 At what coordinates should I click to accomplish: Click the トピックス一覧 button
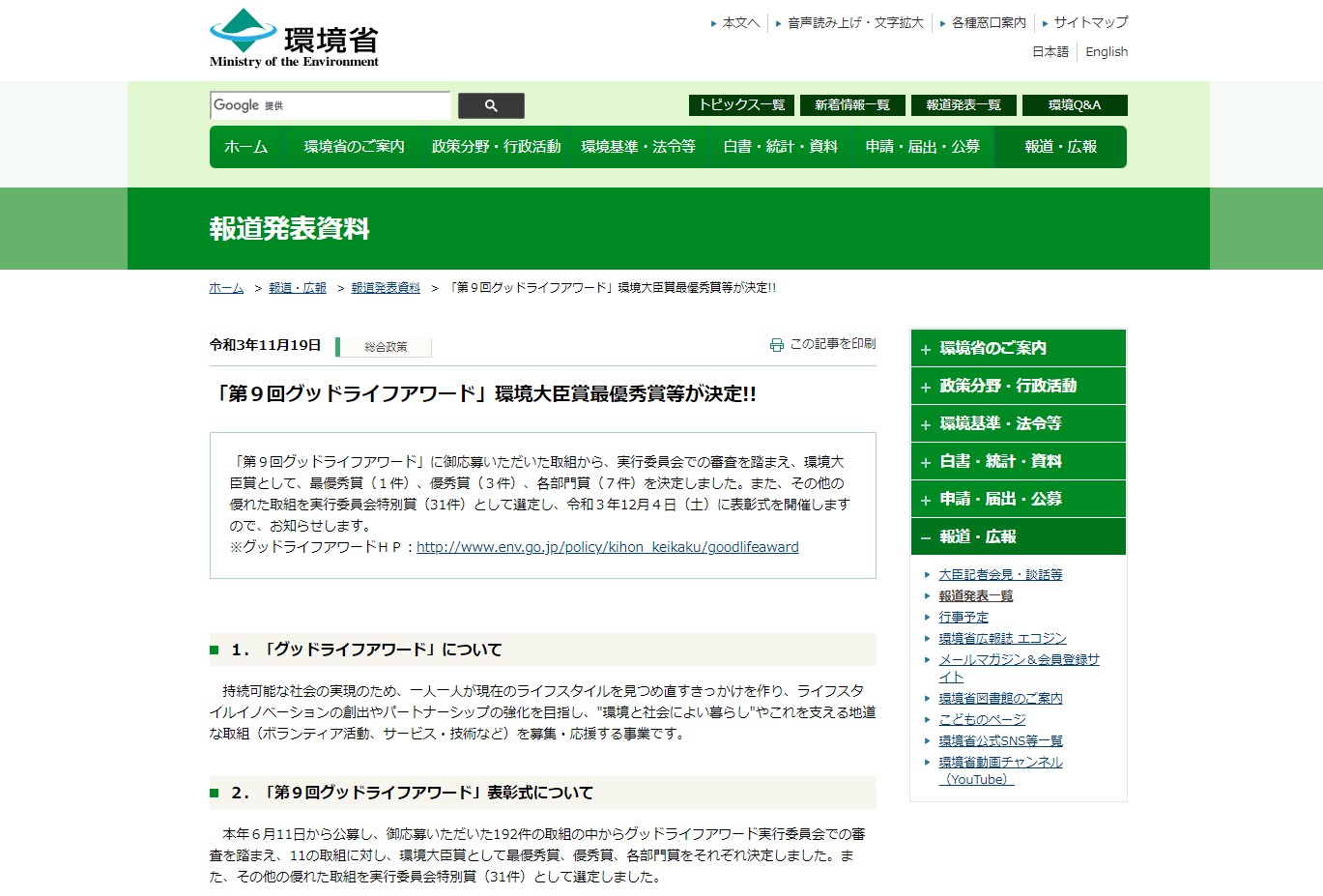point(741,105)
